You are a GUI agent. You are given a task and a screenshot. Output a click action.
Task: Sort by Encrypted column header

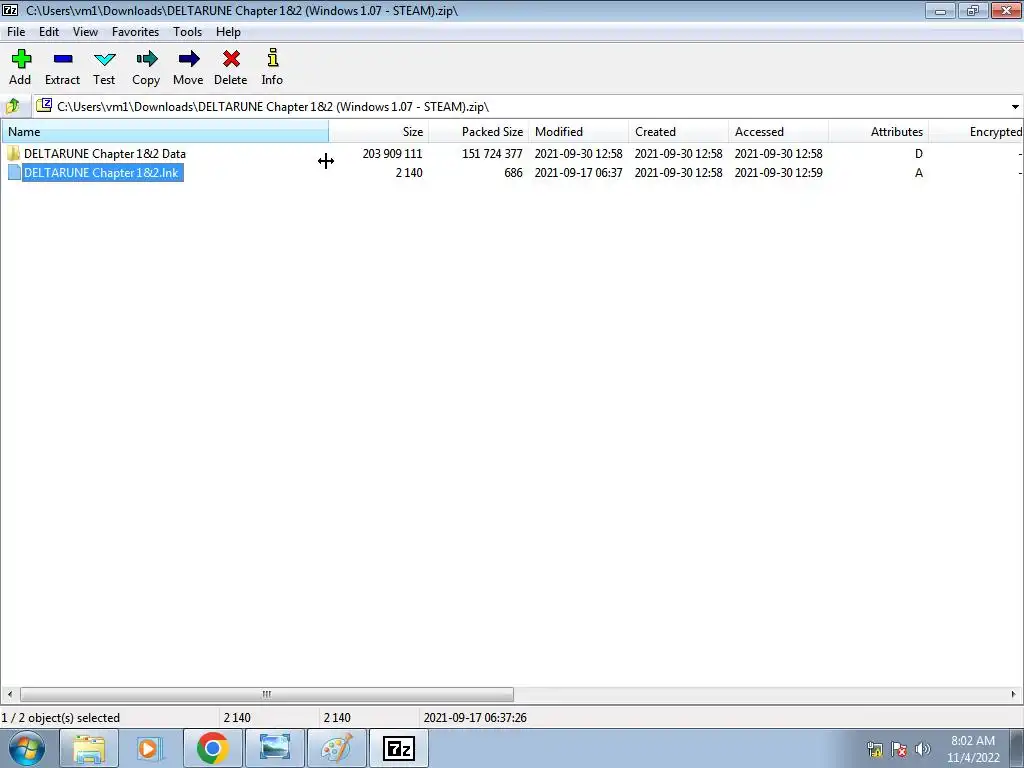[976, 131]
